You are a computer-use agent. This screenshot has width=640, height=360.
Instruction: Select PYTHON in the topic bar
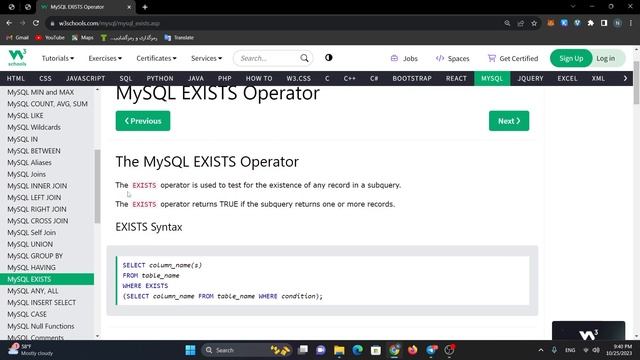coord(160,78)
